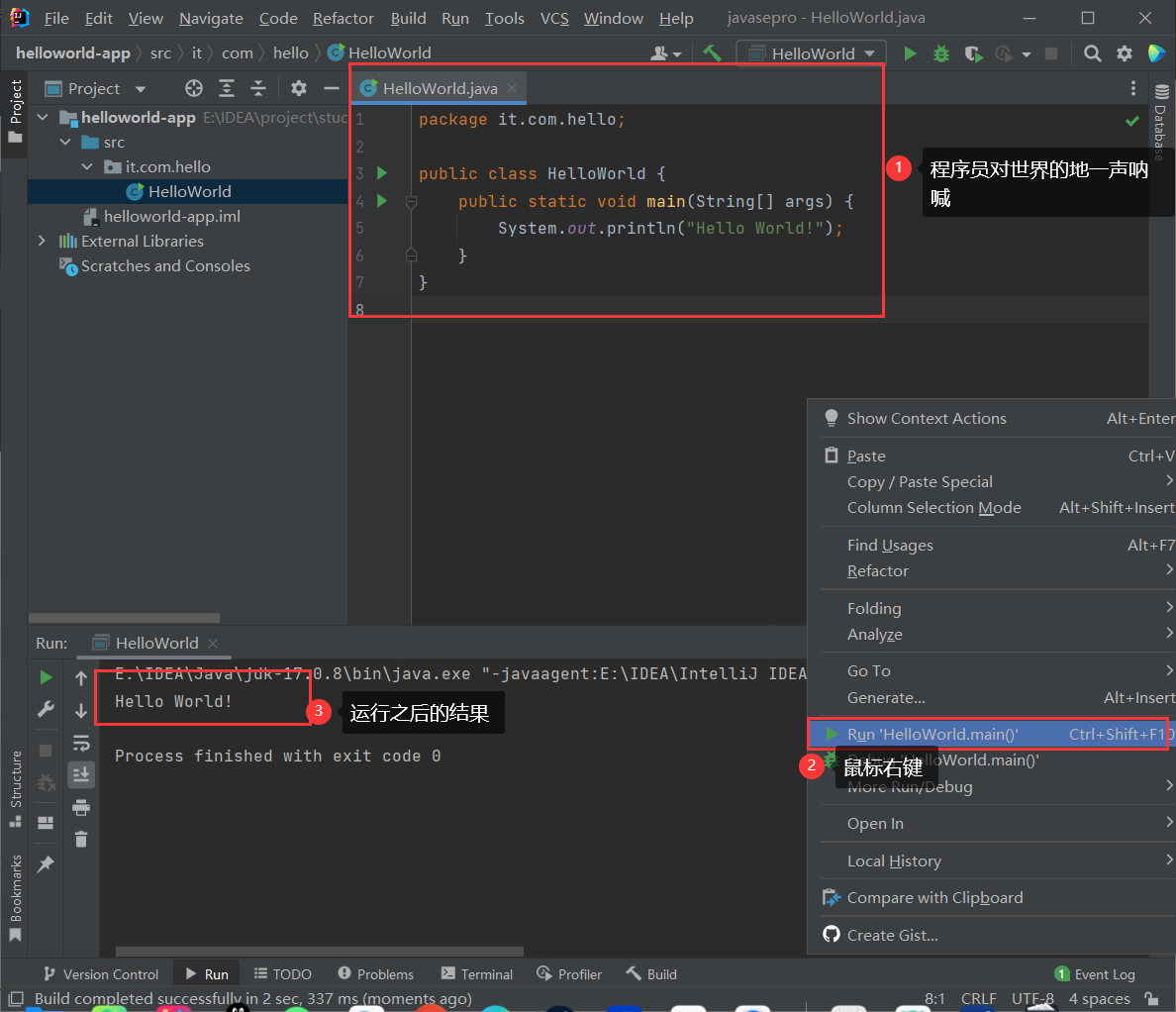Toggle the Database tool window side tab
The height and width of the screenshot is (1012, 1176).
(x=1161, y=122)
